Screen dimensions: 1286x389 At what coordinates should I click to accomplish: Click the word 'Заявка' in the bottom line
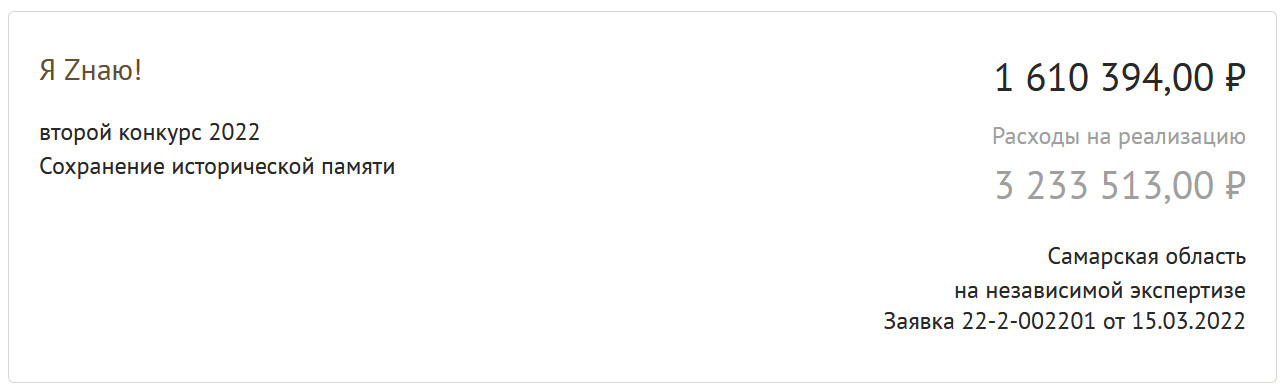(x=917, y=322)
